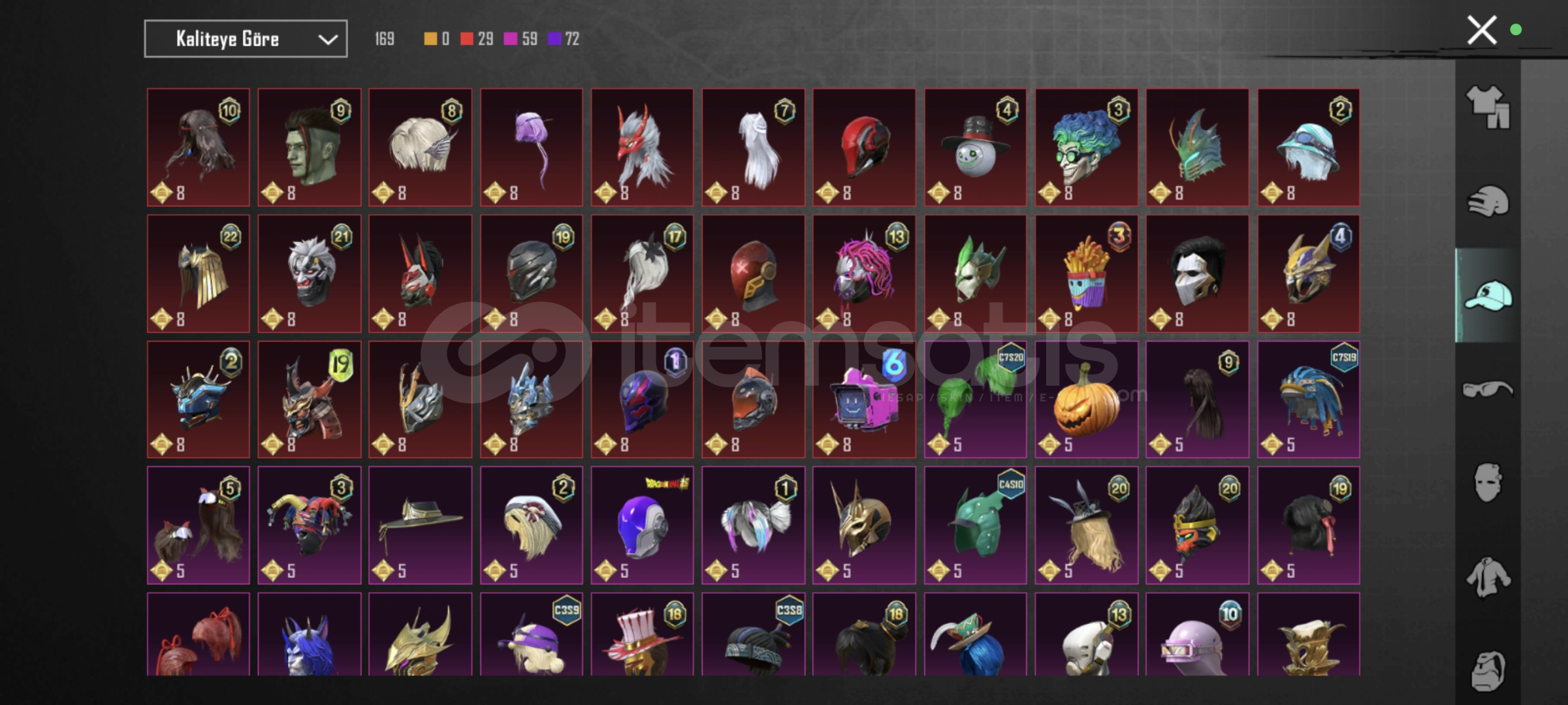Image resolution: width=1568 pixels, height=705 pixels.
Task: Close the inventory with the X icon
Action: [x=1482, y=30]
